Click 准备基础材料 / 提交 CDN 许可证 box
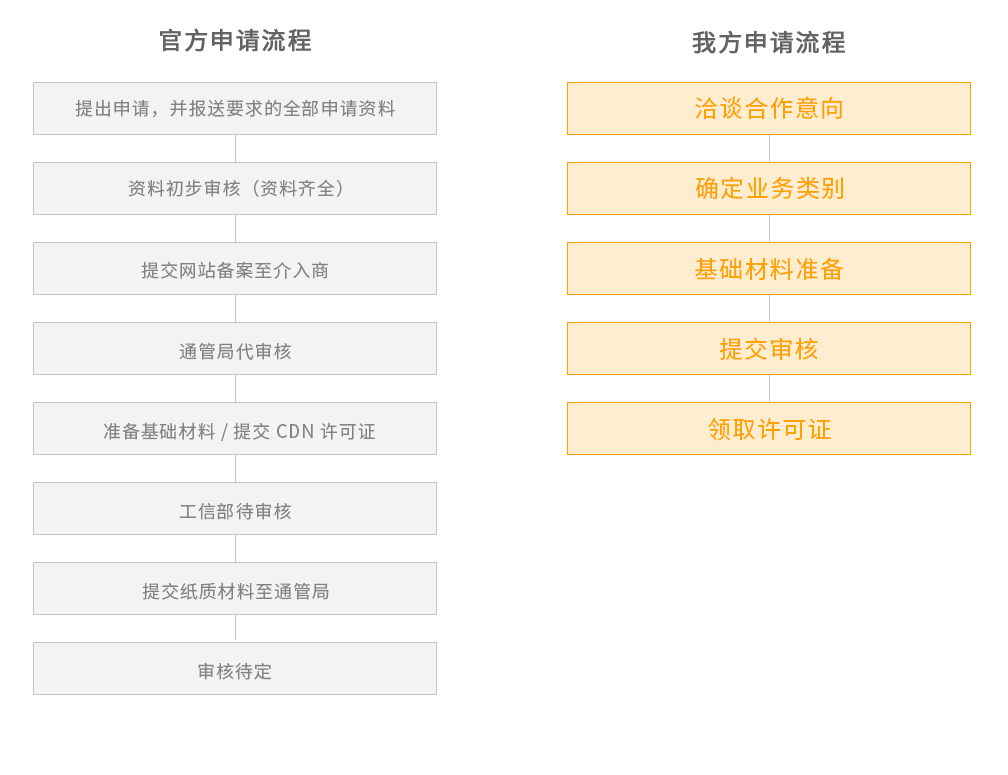Viewport: 1008px width, 775px height. (235, 428)
